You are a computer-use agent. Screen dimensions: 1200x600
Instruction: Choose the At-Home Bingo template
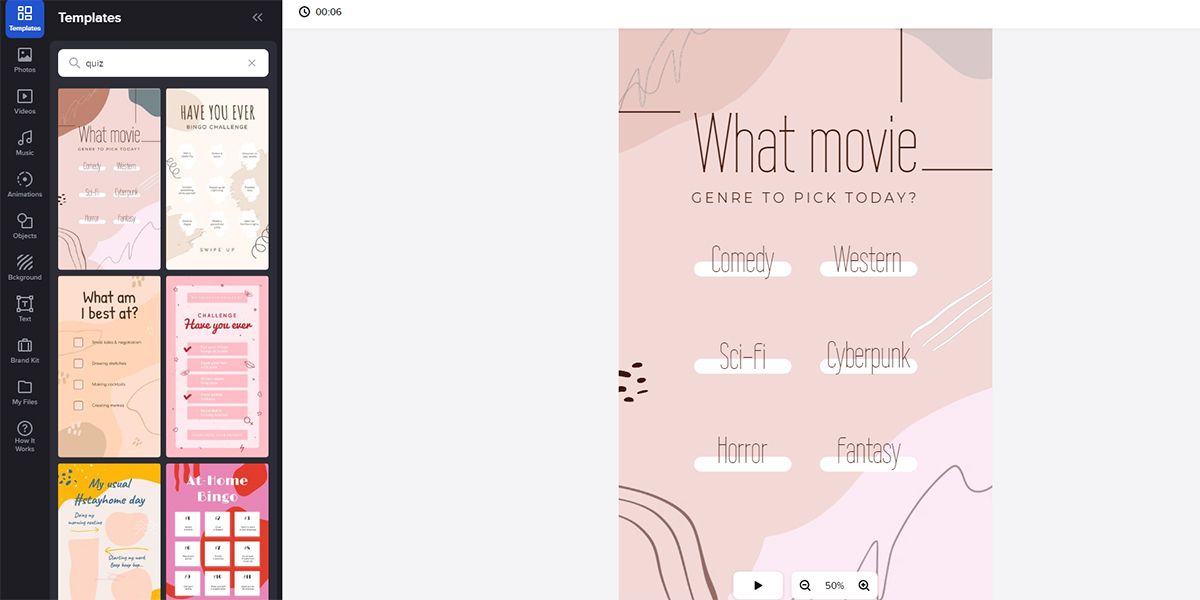(x=217, y=531)
